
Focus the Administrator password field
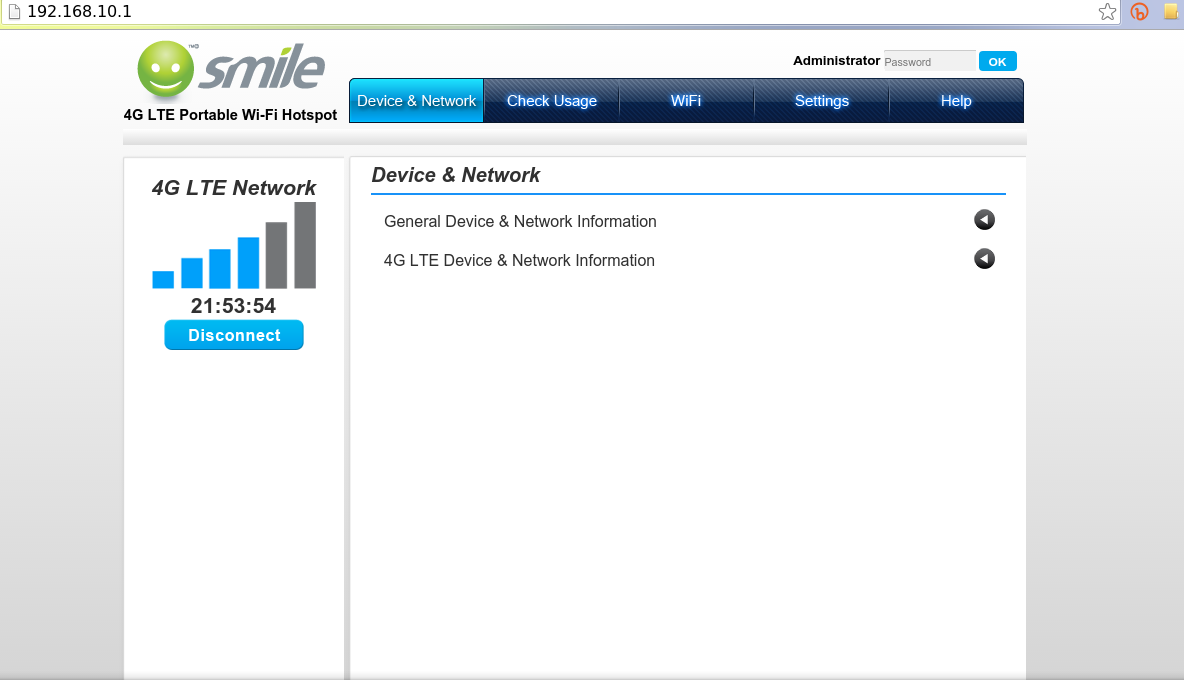[x=929, y=61]
